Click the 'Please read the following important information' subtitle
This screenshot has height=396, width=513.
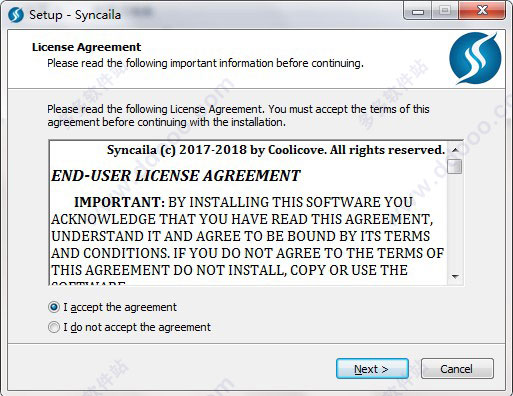point(205,63)
